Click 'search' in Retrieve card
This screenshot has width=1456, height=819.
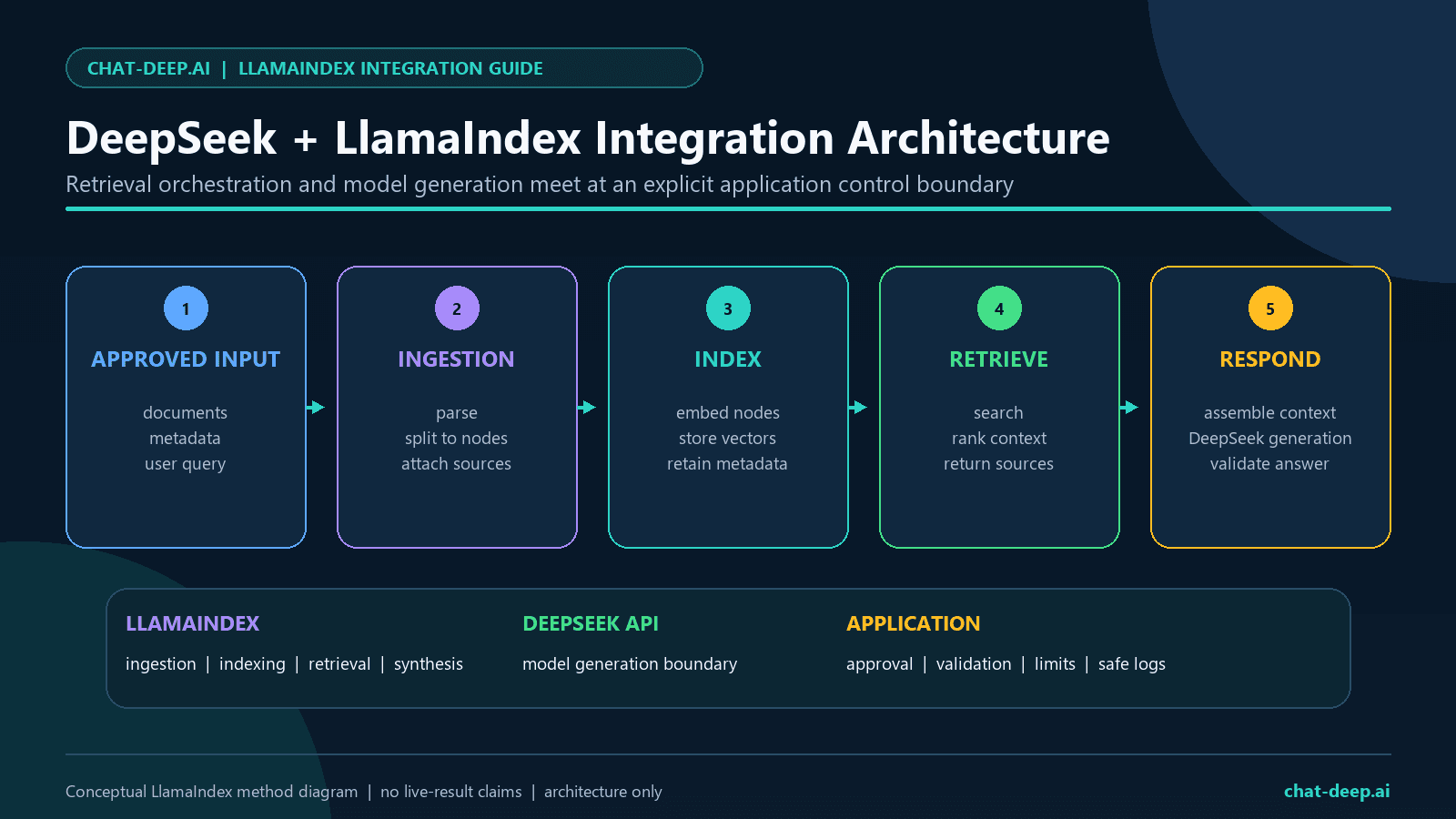999,413
